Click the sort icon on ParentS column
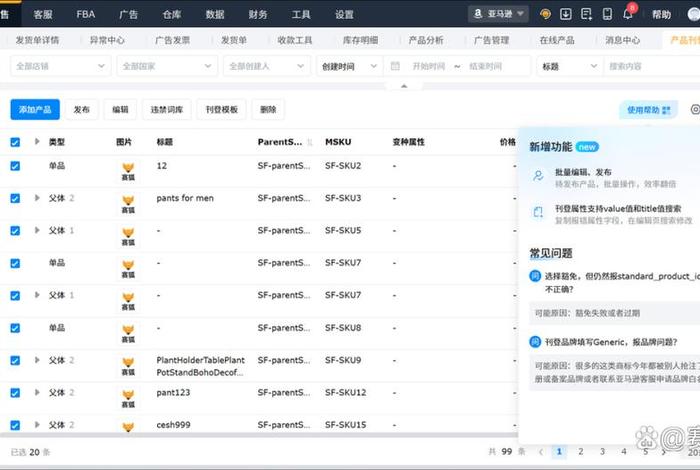700x470 pixels. pyautogui.click(x=310, y=142)
